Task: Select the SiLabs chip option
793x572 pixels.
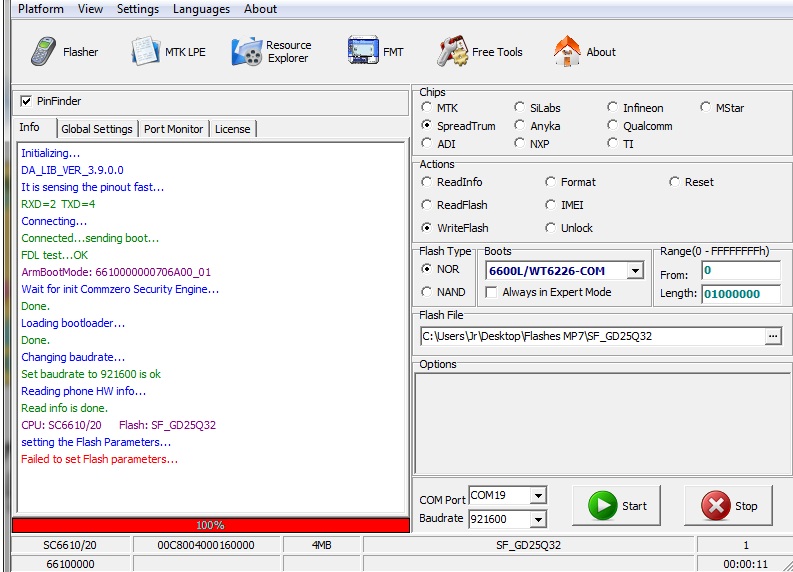Action: pyautogui.click(x=519, y=107)
